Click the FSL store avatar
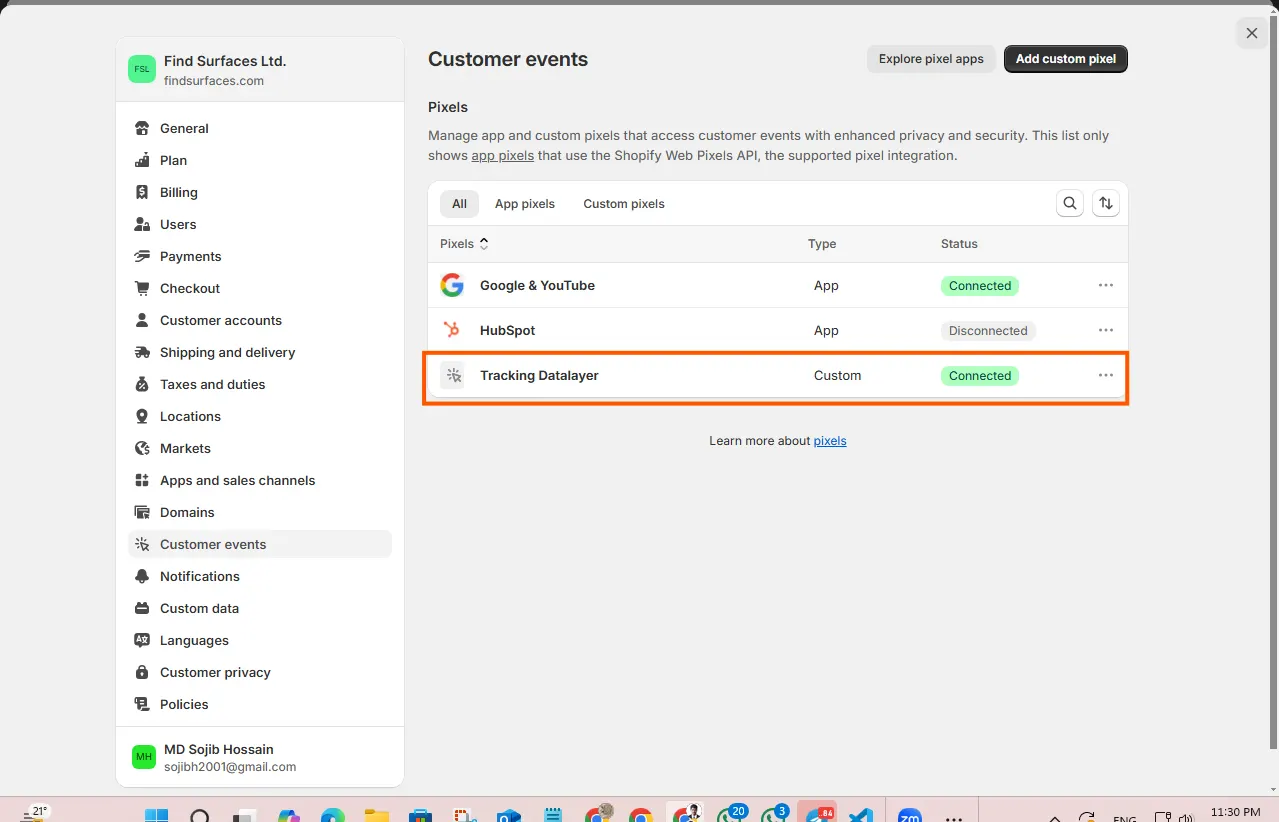 142,70
